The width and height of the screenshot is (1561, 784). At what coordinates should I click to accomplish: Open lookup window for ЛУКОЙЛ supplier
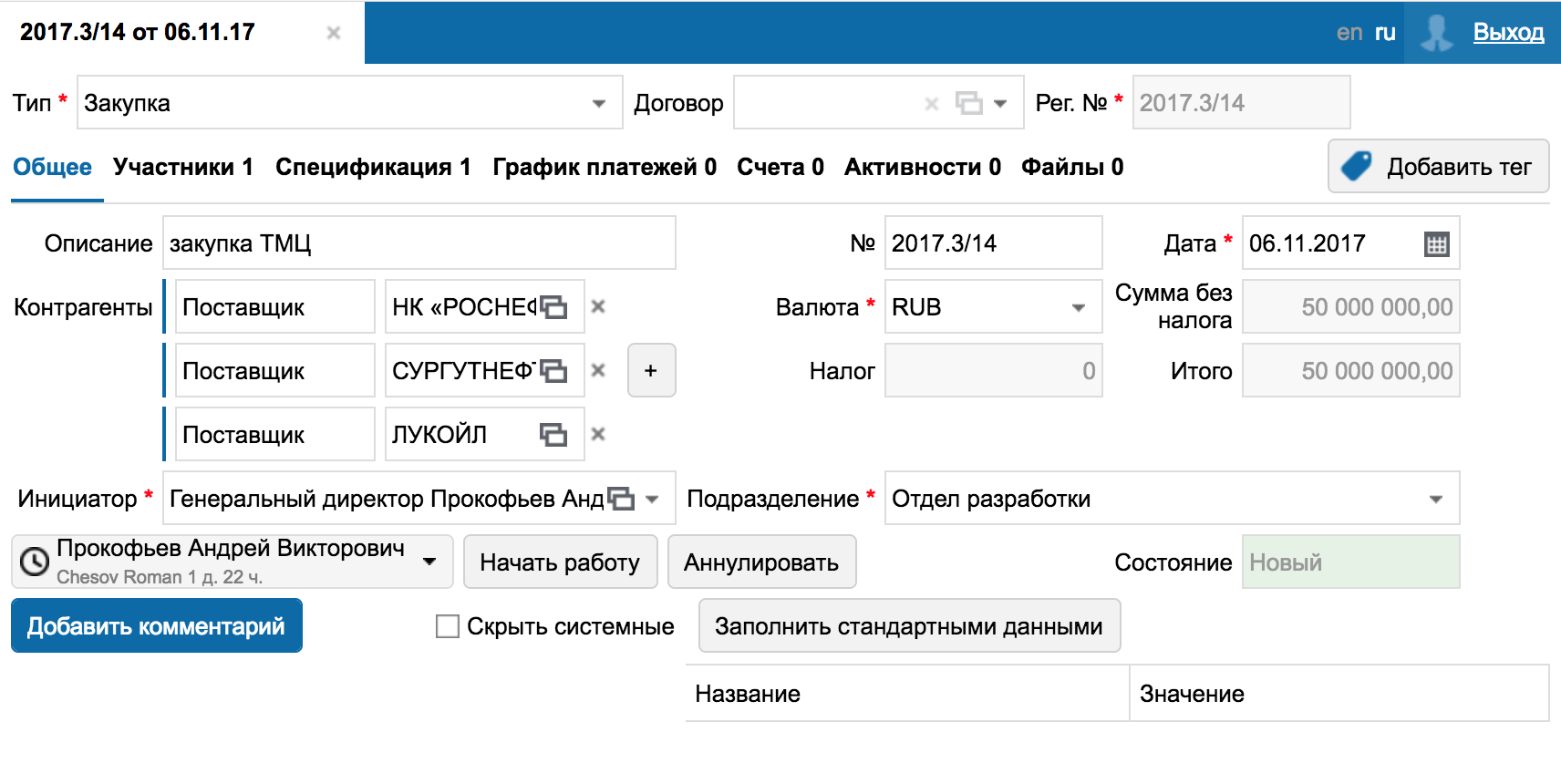(x=553, y=435)
